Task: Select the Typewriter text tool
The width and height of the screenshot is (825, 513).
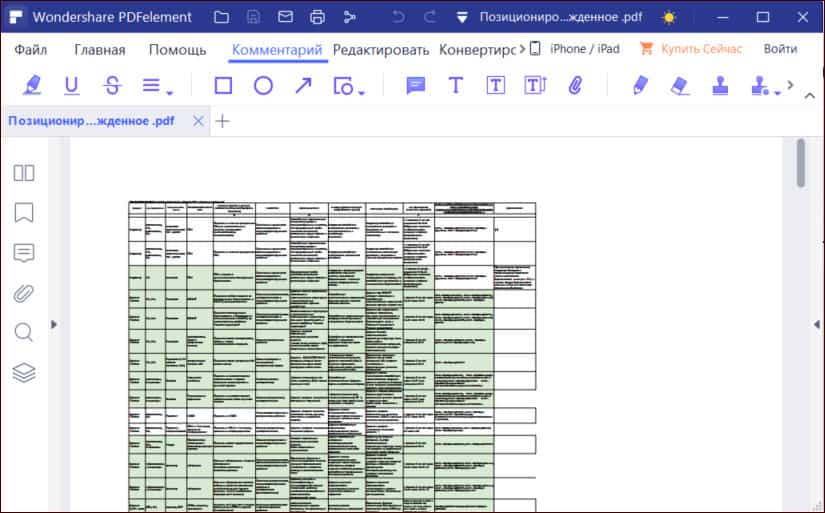Action: coord(456,85)
